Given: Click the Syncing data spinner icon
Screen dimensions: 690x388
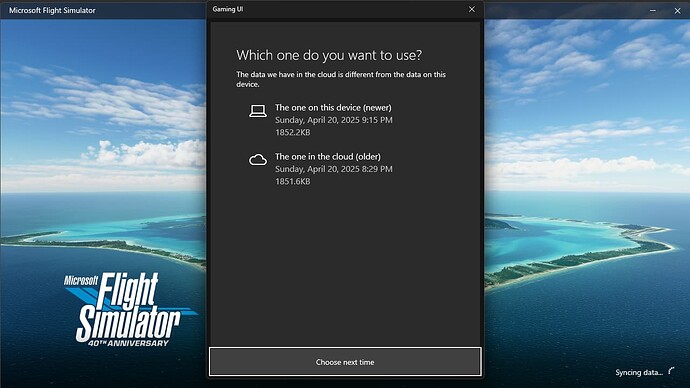Looking at the screenshot, I should point(671,371).
